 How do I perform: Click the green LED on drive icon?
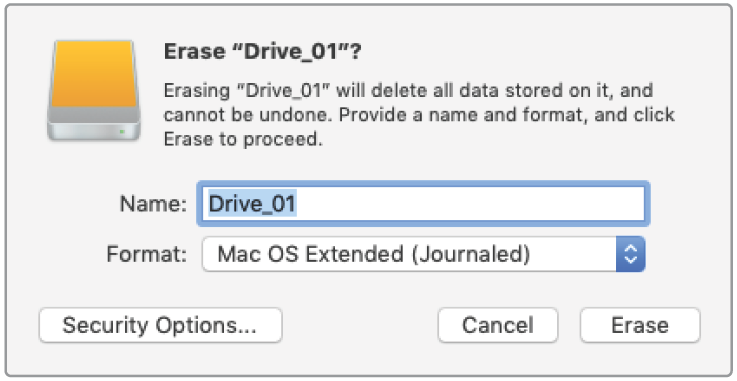[122, 132]
